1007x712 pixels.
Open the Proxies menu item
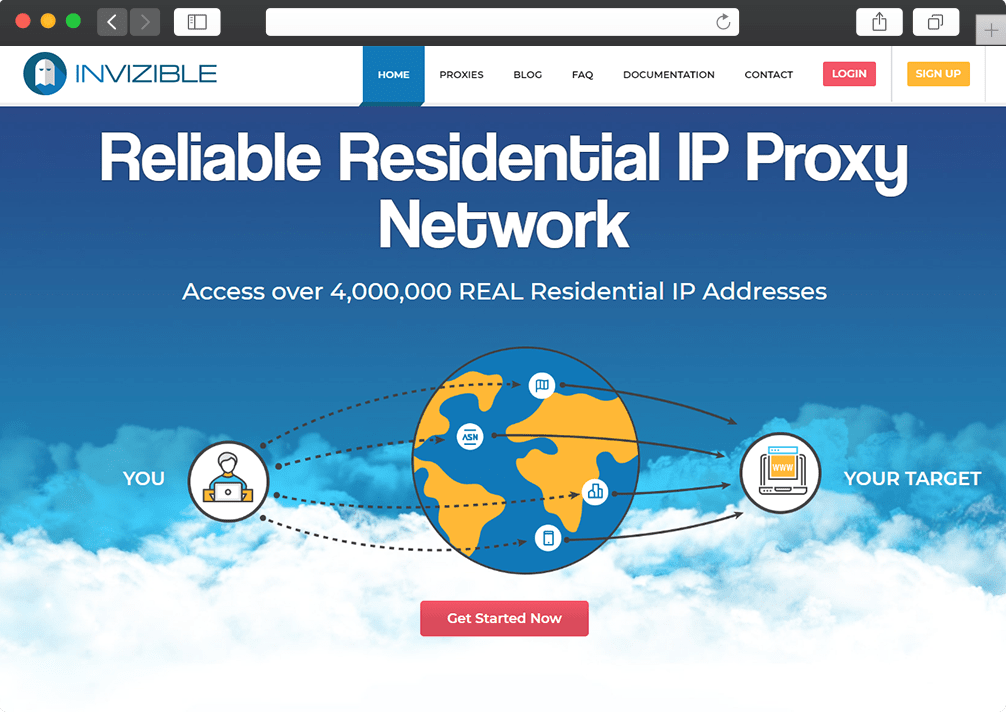461,74
